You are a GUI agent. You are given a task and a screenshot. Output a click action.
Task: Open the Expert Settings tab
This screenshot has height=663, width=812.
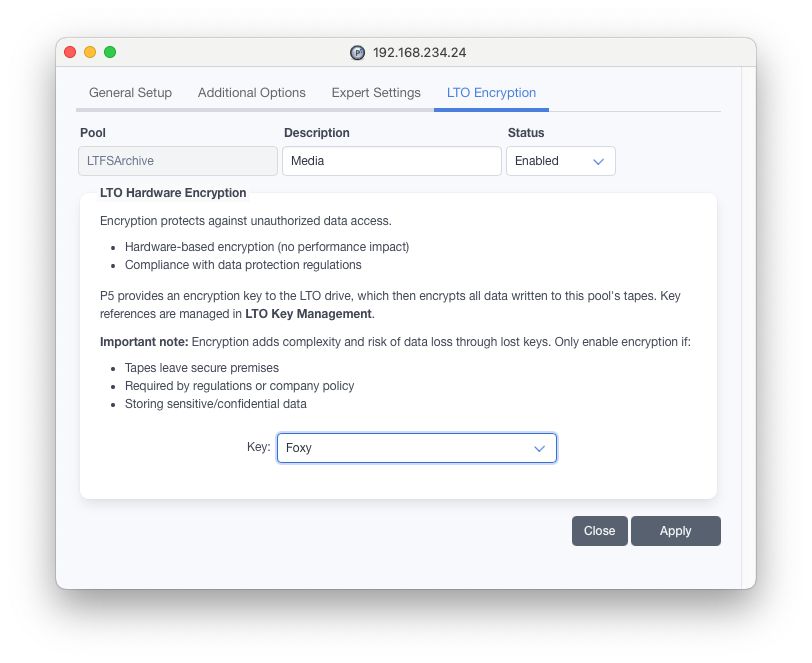point(376,93)
